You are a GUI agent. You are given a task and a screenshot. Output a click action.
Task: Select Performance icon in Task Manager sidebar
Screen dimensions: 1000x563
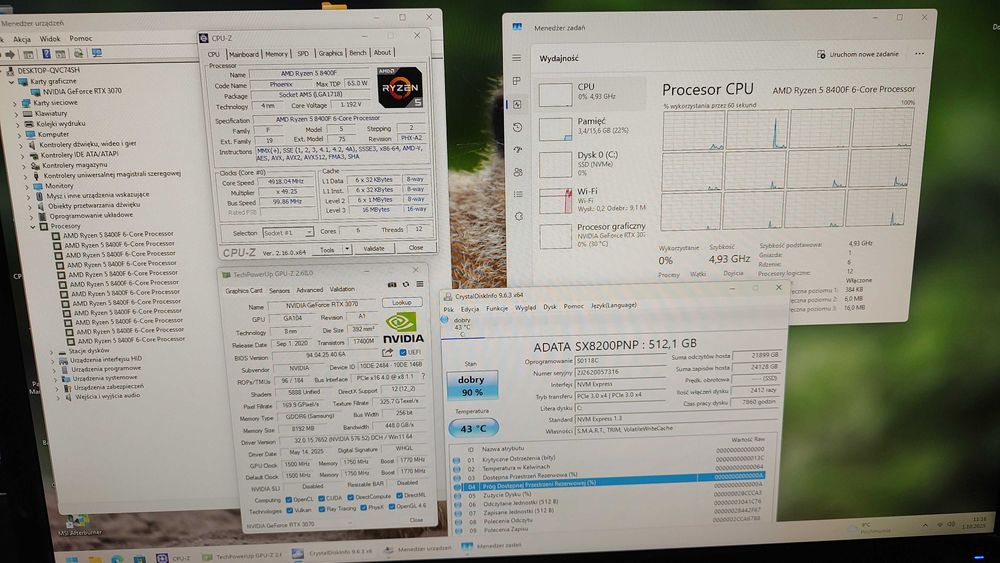(x=517, y=104)
